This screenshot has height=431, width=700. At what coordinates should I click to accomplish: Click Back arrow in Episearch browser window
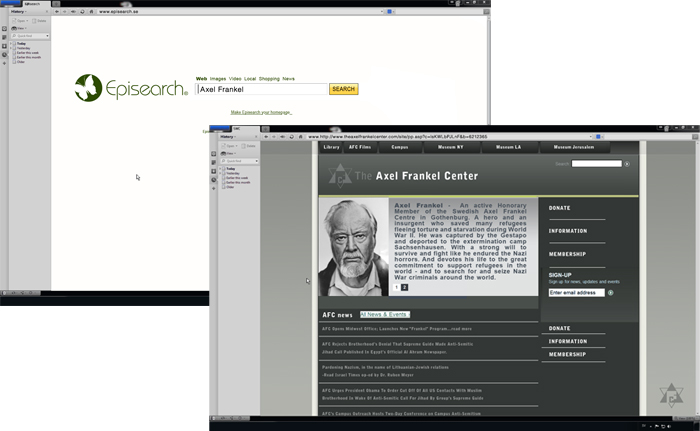tap(57, 12)
